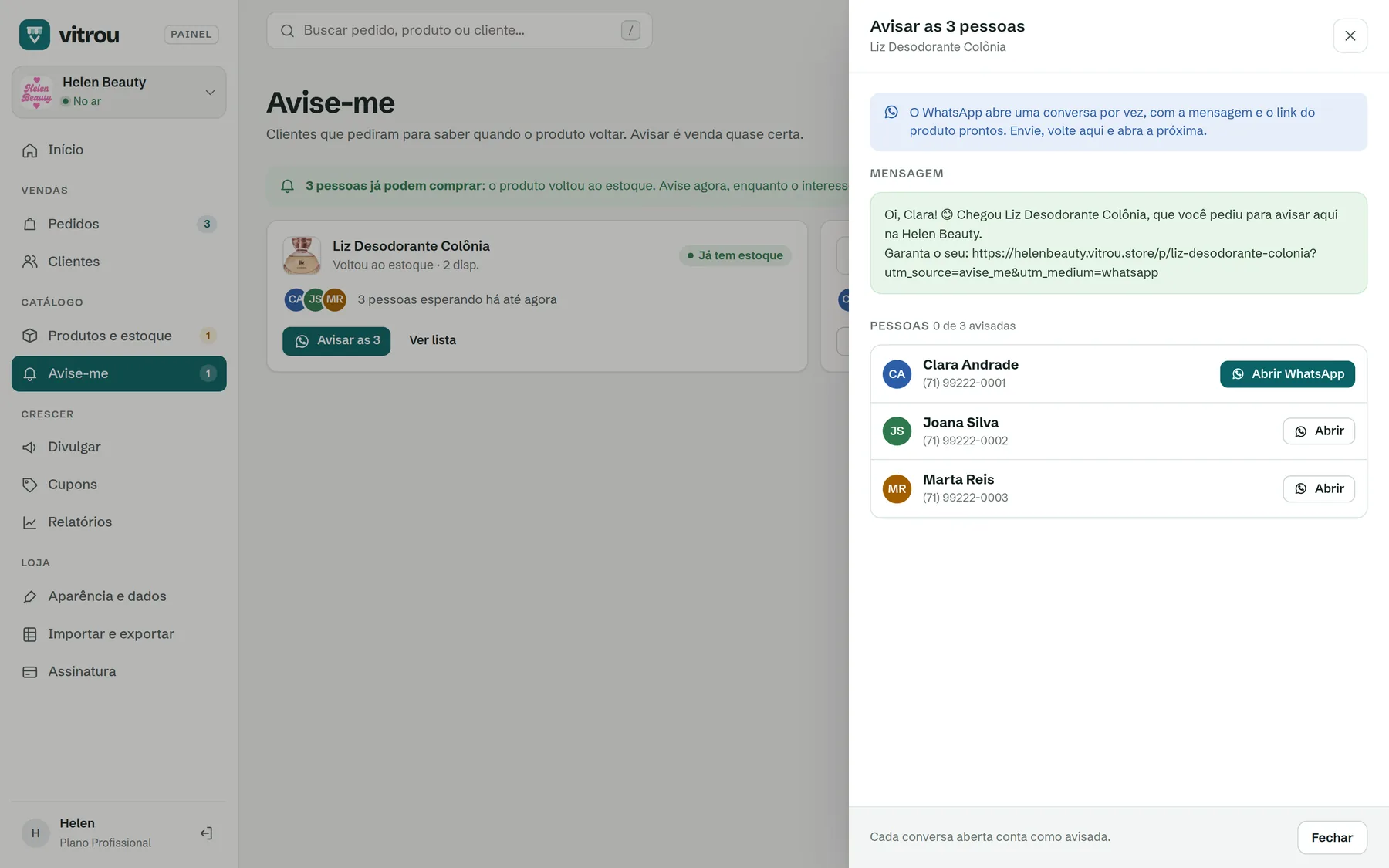This screenshot has width=1389, height=868.
Task: Click the PAINEL badge
Action: pos(191,34)
